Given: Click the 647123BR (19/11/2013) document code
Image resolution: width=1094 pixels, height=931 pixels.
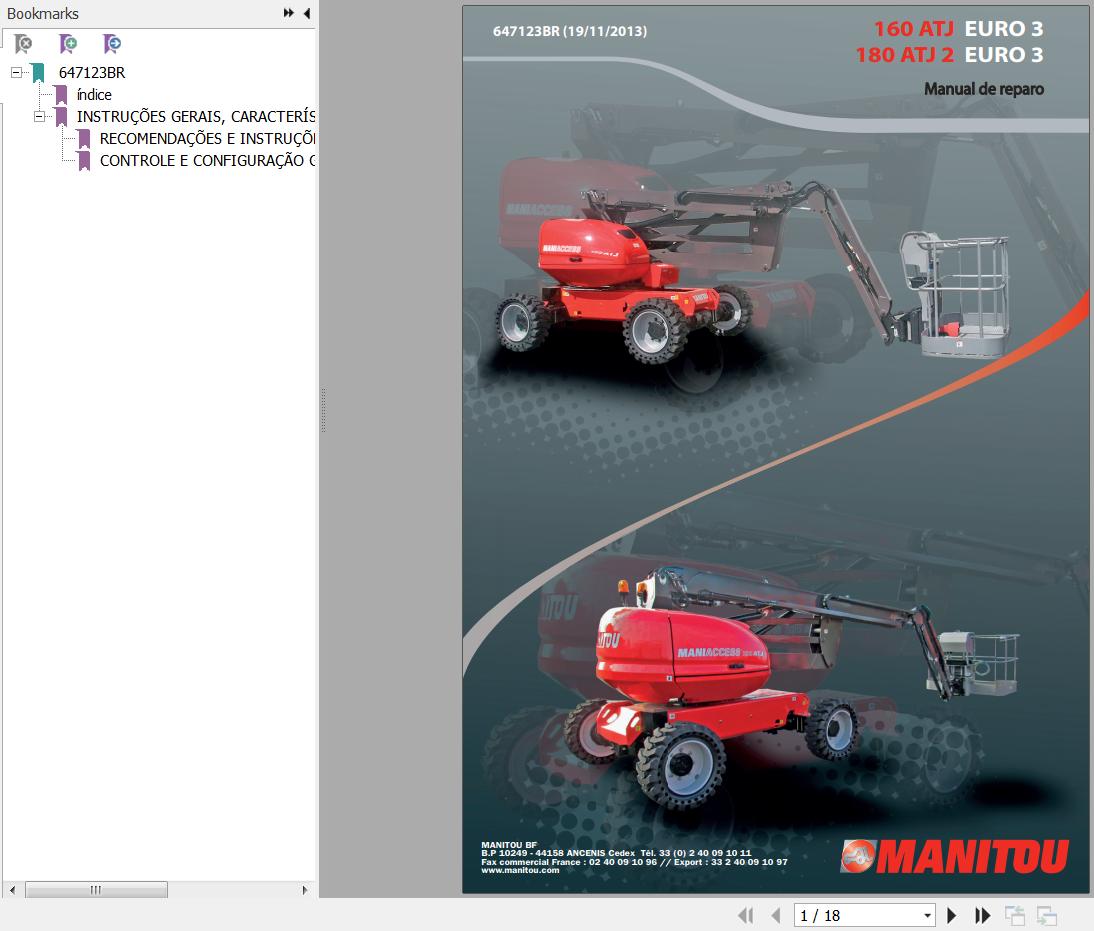Looking at the screenshot, I should point(569,31).
